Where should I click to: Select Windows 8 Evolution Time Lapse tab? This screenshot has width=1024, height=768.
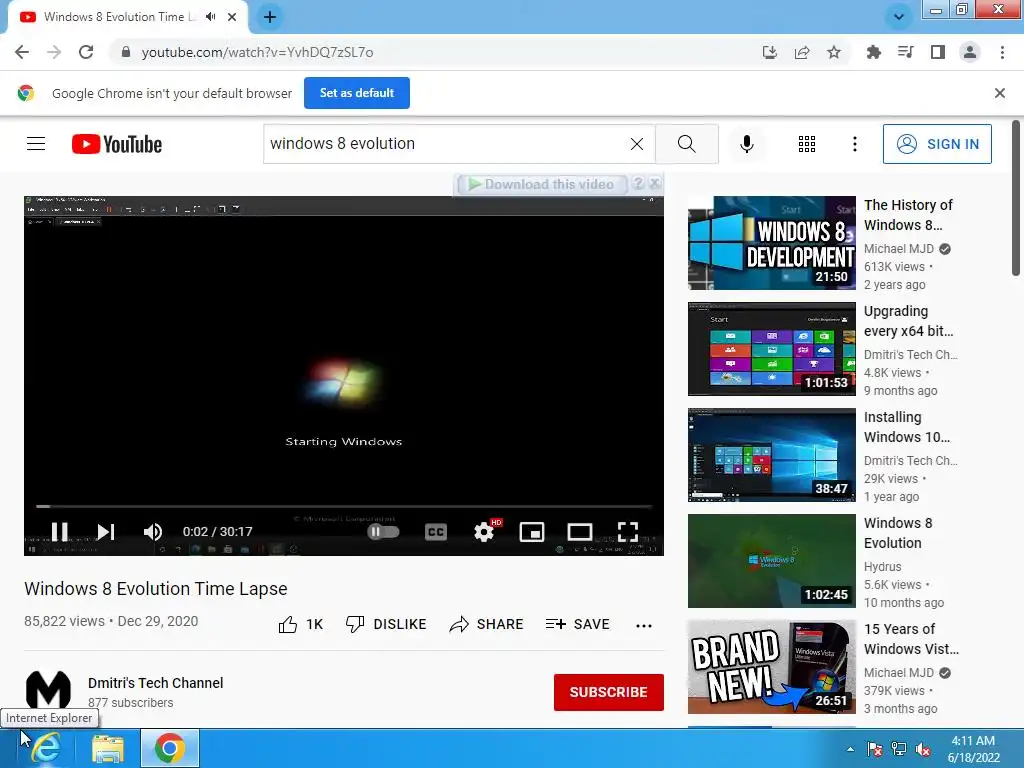(x=120, y=17)
